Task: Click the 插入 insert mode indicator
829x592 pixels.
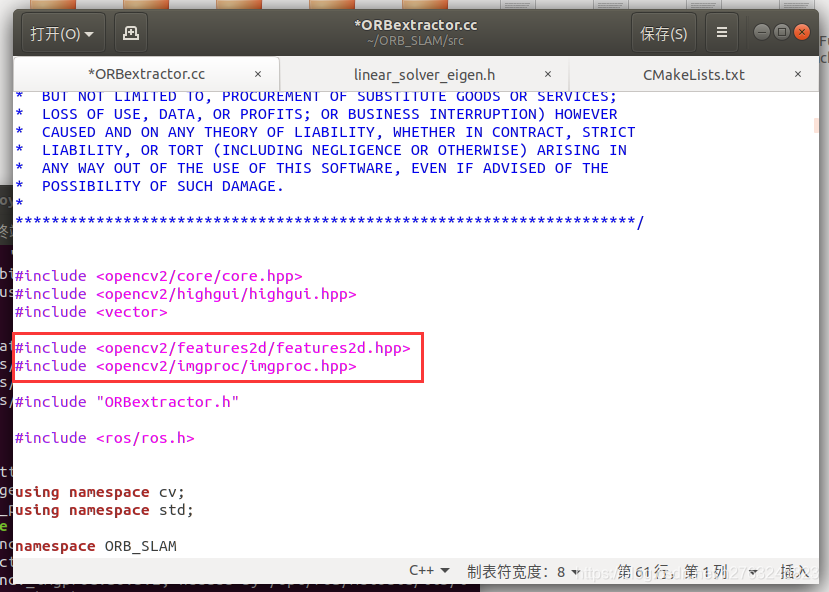Action: 795,571
